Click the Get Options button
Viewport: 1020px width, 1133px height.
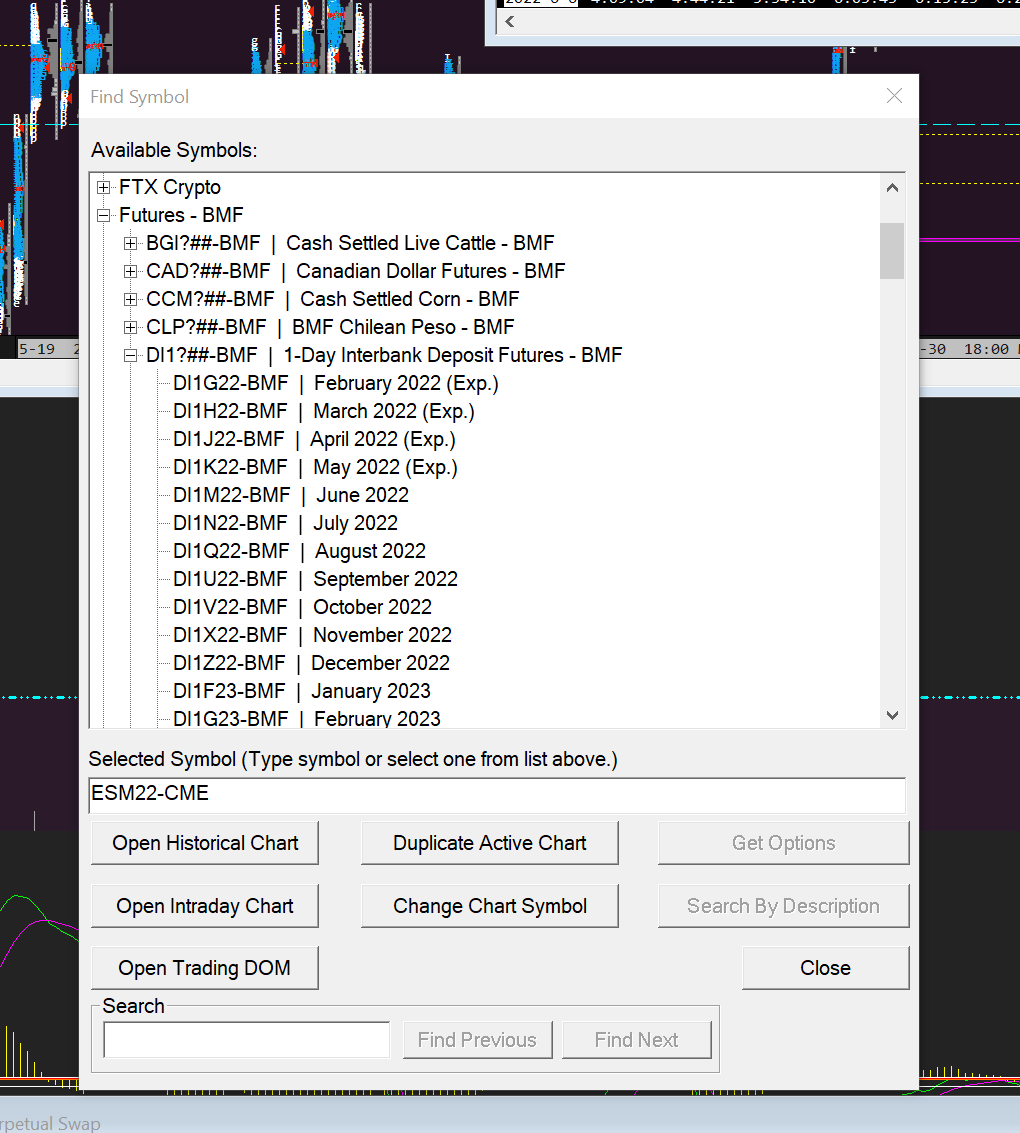click(784, 843)
